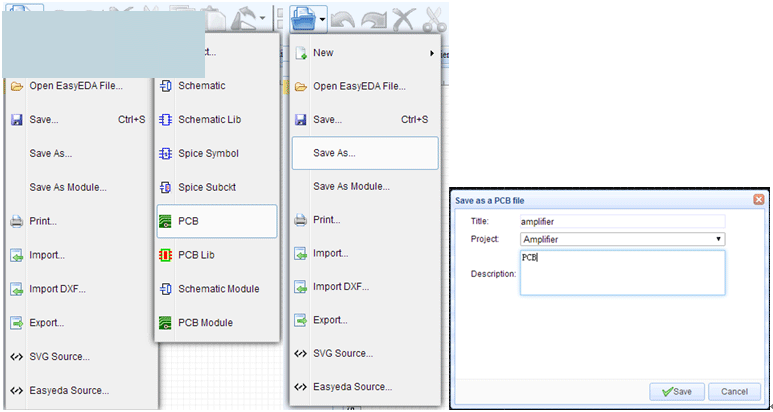
Task: Select Export... in right menu
Action: 365,320
